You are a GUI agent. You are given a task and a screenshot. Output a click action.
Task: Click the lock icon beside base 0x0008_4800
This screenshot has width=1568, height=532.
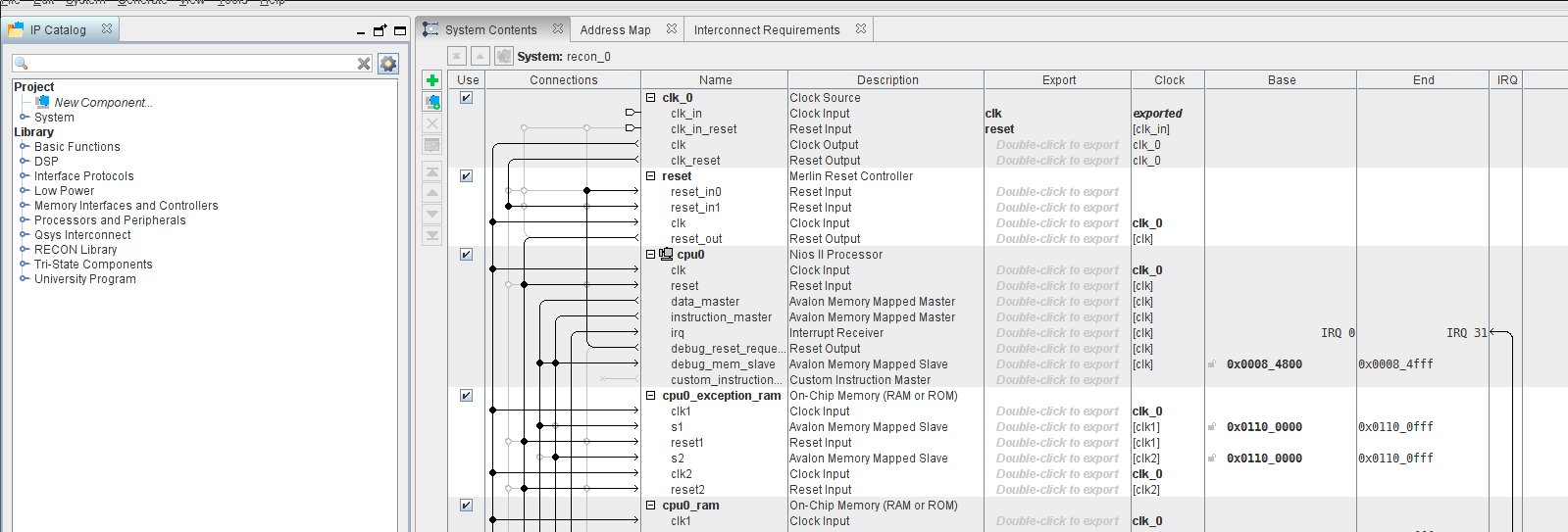[x=1212, y=364]
